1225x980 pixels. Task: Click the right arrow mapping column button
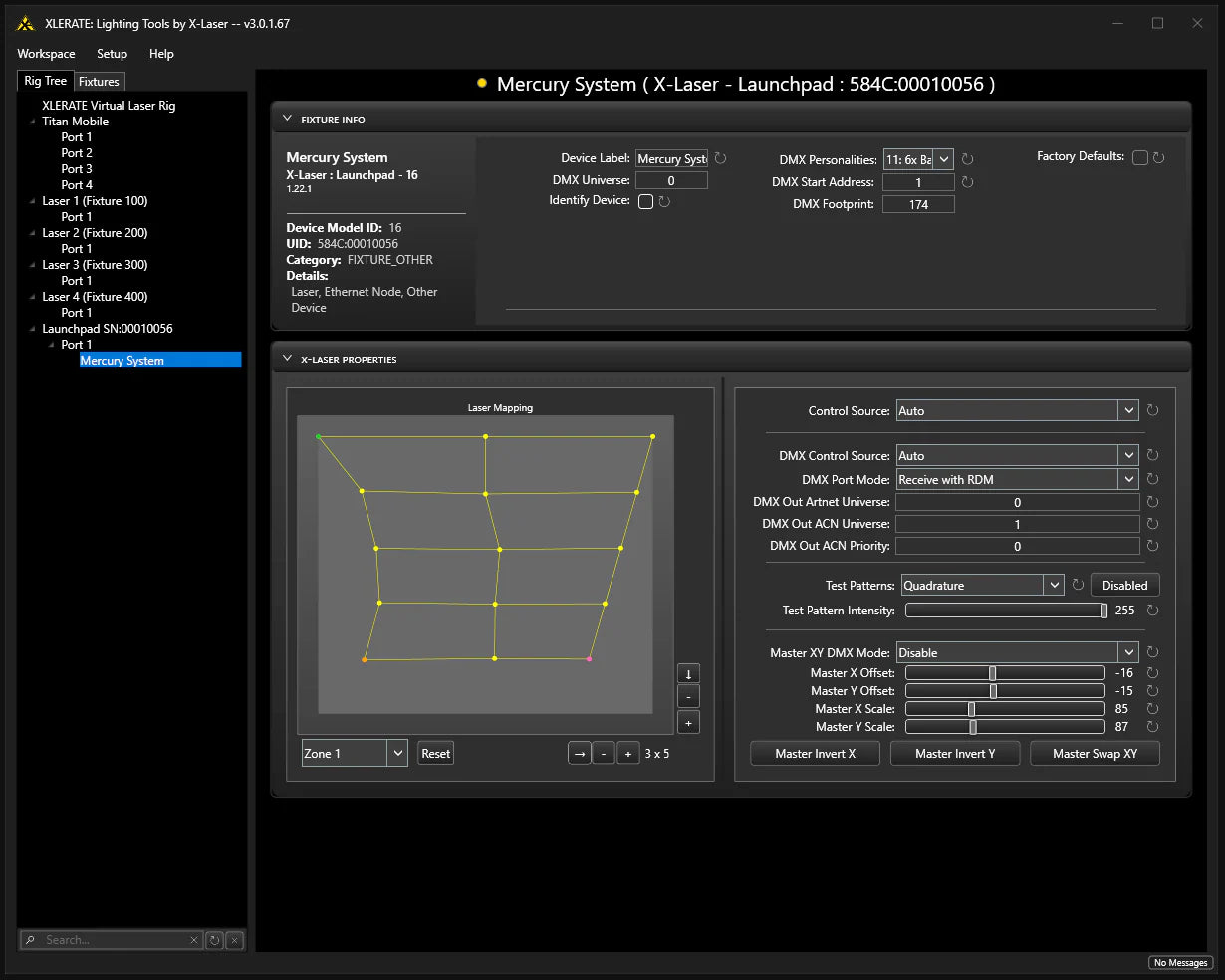[x=580, y=754]
